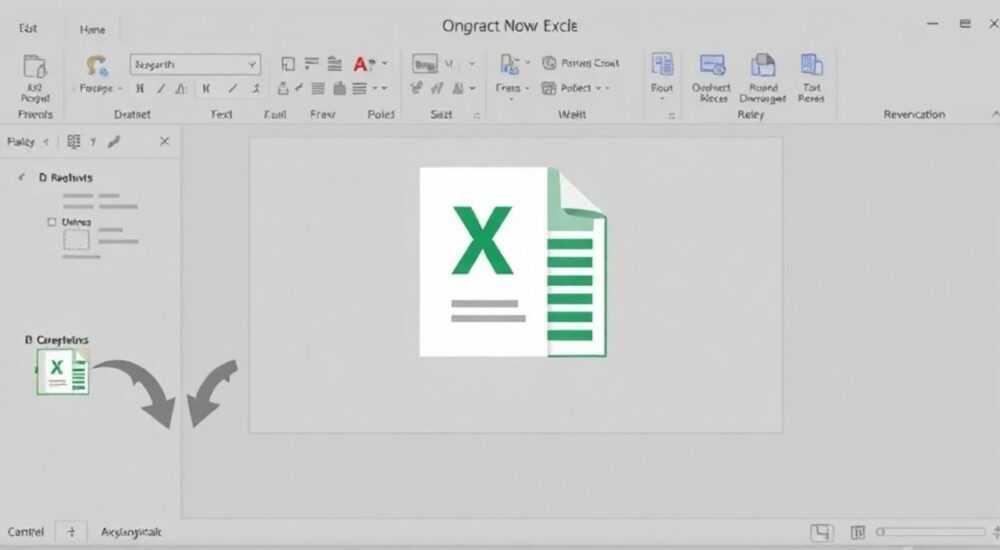Click the italic slash icon right of Facepe
The width and height of the screenshot is (1000, 550).
161,89
